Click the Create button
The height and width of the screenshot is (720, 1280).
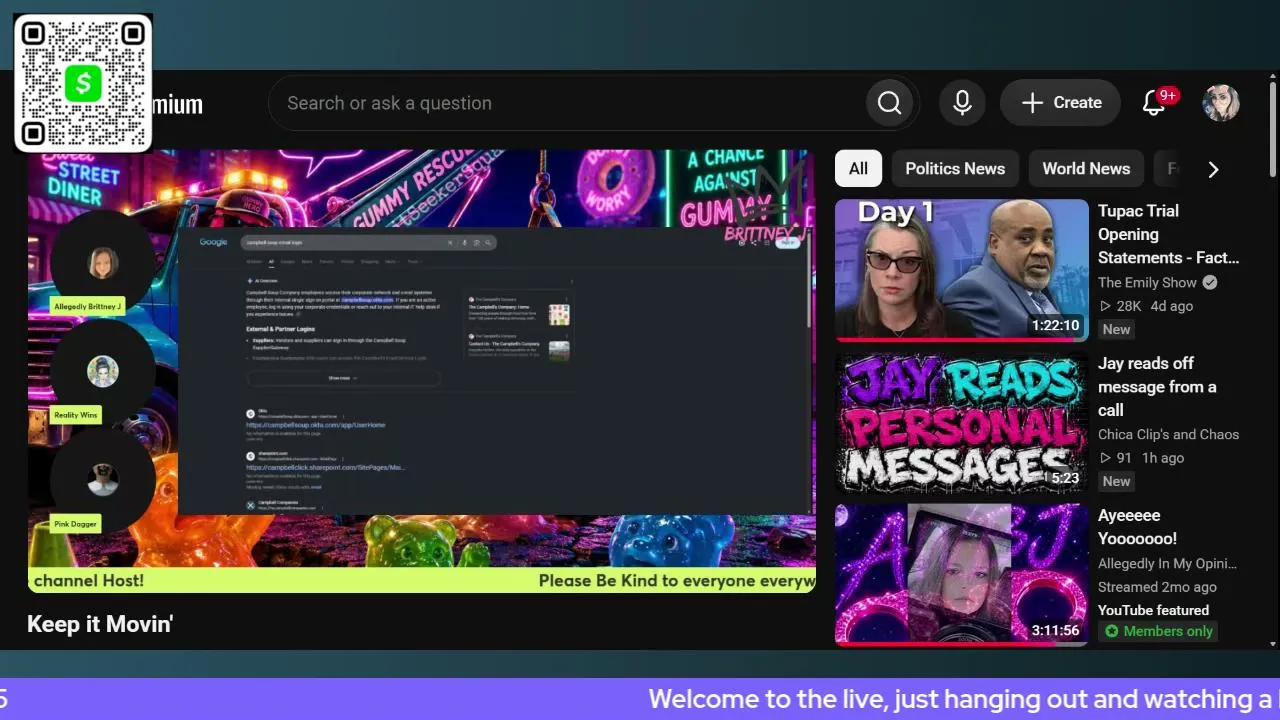point(1060,103)
